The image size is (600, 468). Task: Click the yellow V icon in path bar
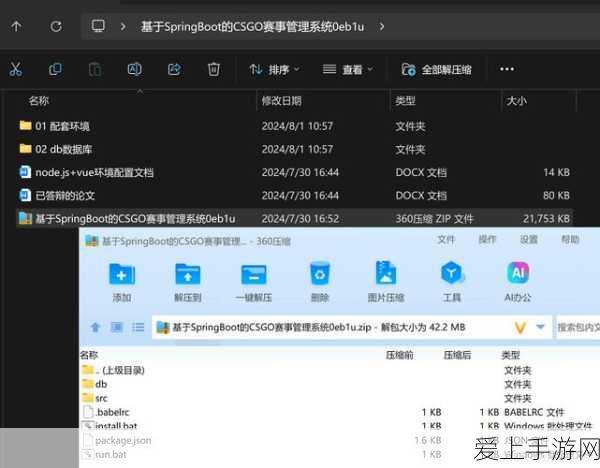tap(520, 328)
